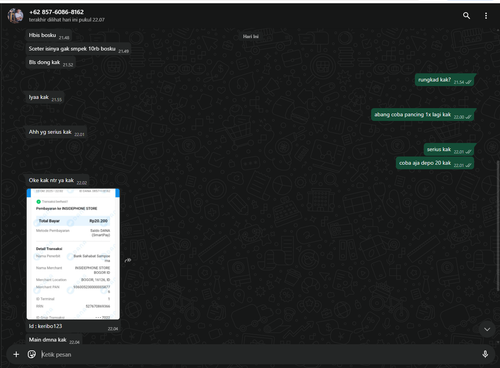The image size is (500, 368).
Task: Click the plus attachment icon
Action: 16,354
